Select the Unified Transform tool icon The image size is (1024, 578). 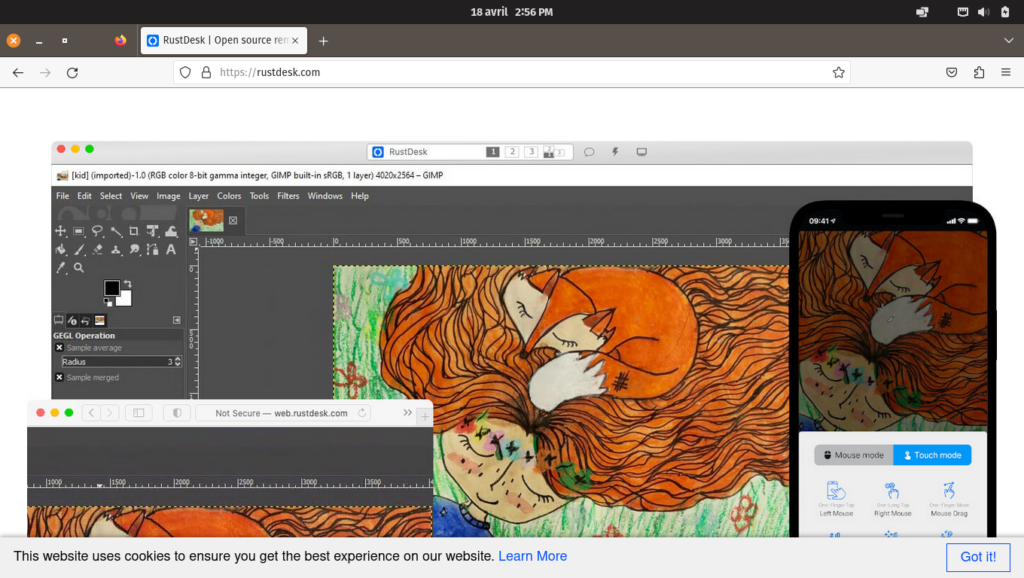coord(152,231)
